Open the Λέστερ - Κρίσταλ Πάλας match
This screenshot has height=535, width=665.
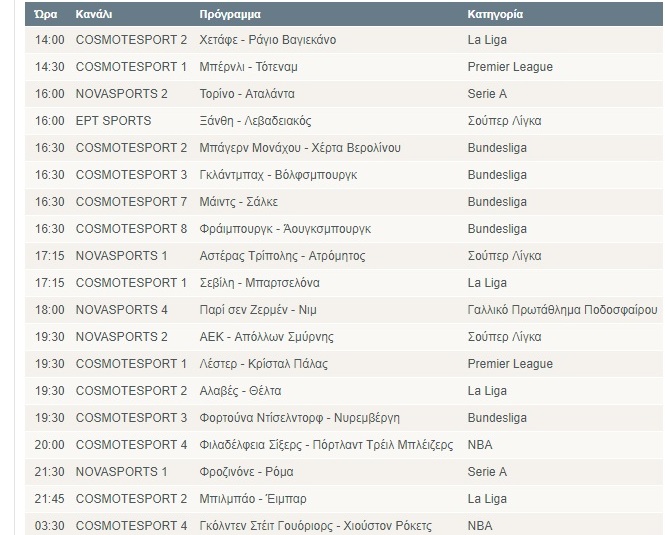(263, 364)
